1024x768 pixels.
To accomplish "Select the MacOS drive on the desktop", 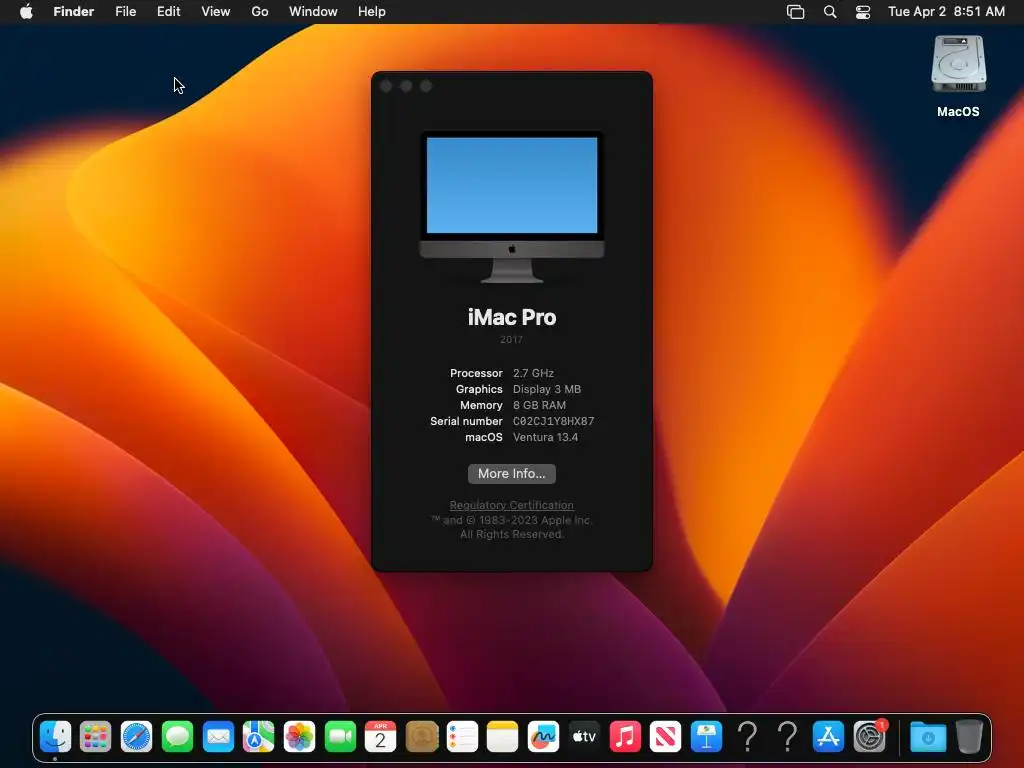I will (958, 77).
